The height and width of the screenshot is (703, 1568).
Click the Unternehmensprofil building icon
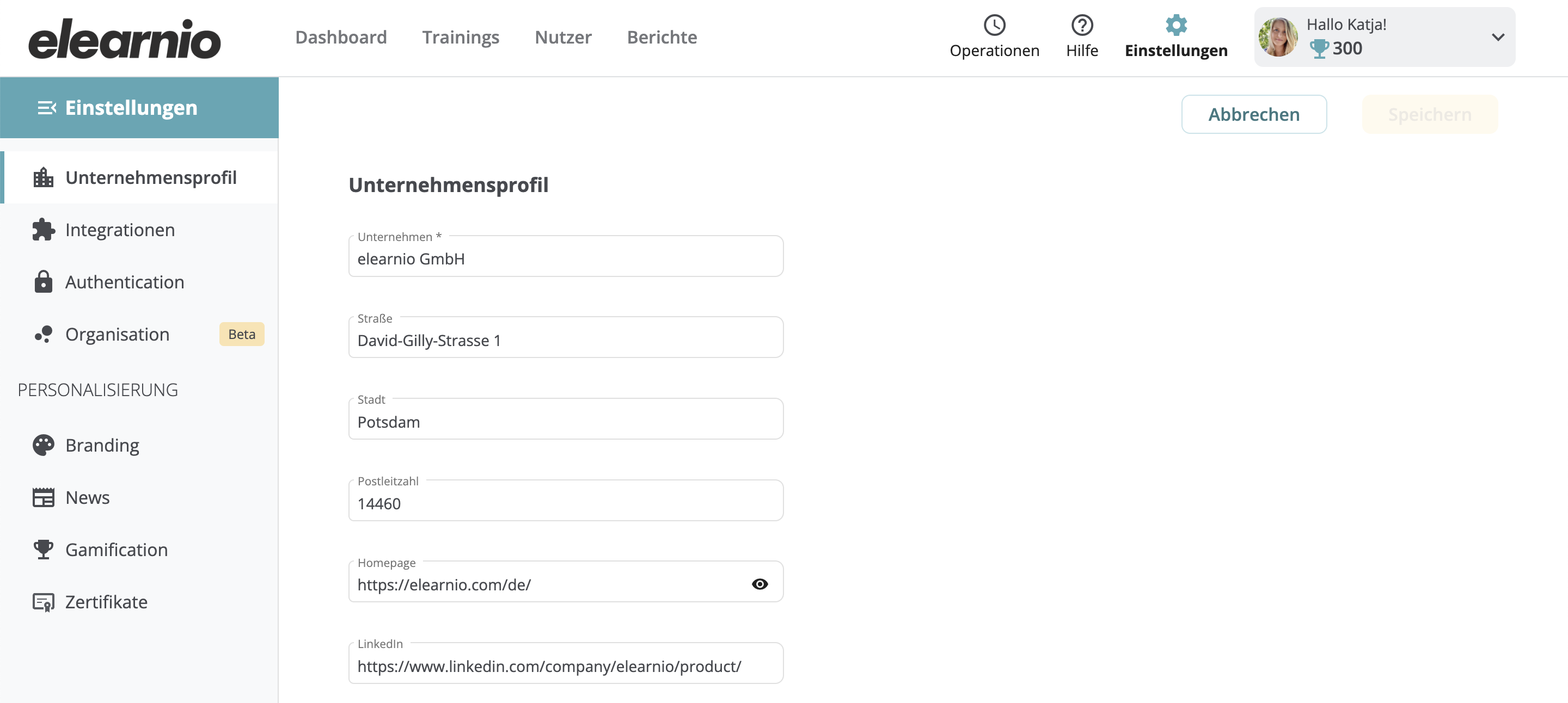(x=43, y=177)
